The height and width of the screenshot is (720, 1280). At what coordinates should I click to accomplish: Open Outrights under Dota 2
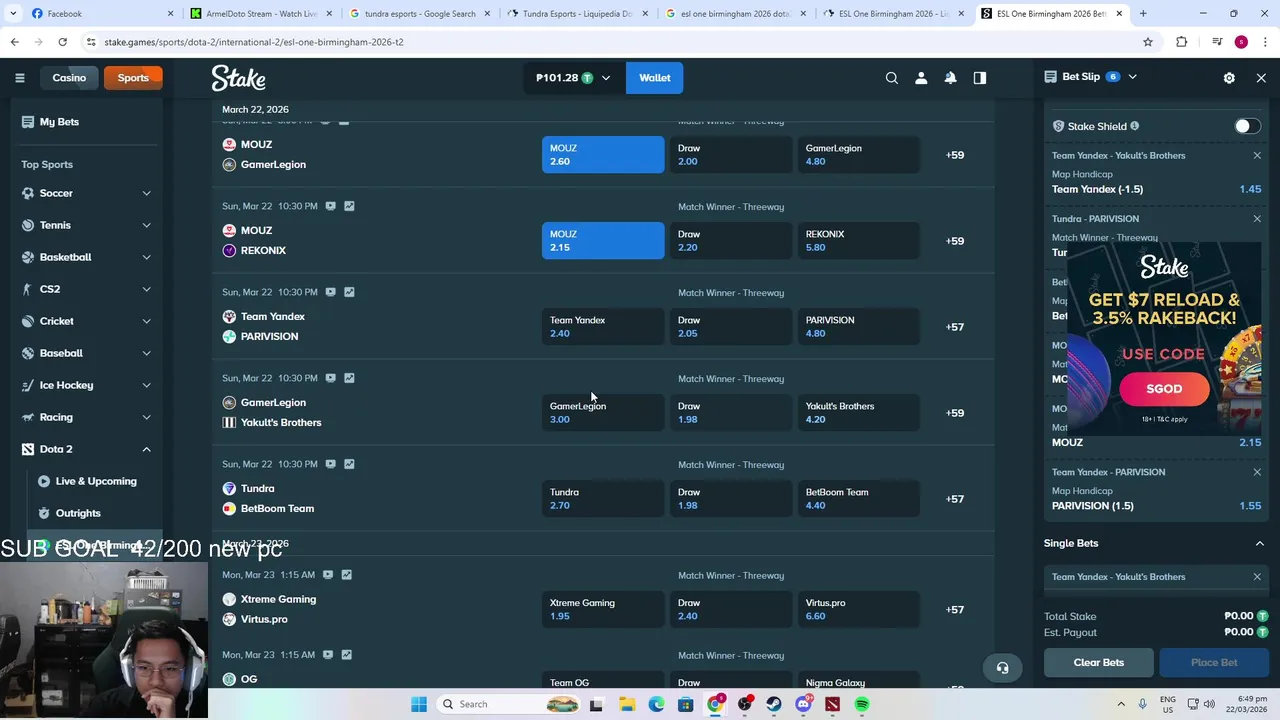pos(78,513)
